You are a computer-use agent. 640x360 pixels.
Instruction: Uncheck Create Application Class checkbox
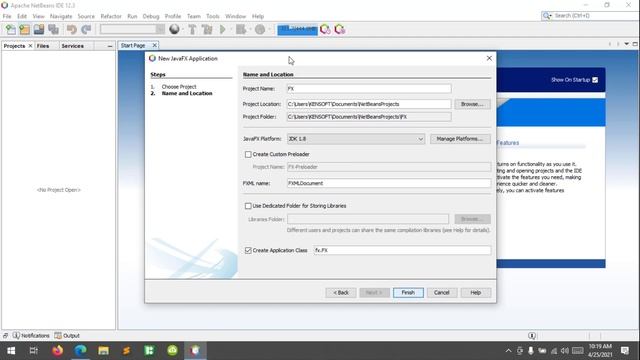click(248, 250)
